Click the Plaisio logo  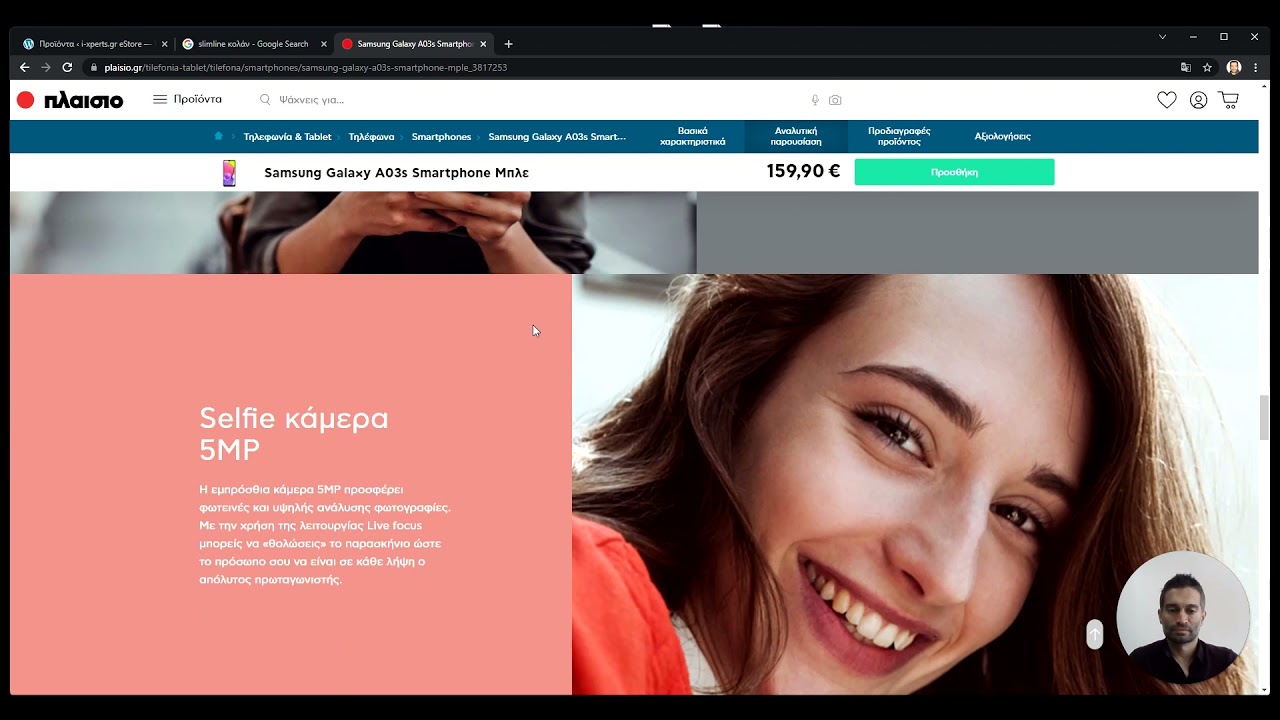tap(70, 100)
